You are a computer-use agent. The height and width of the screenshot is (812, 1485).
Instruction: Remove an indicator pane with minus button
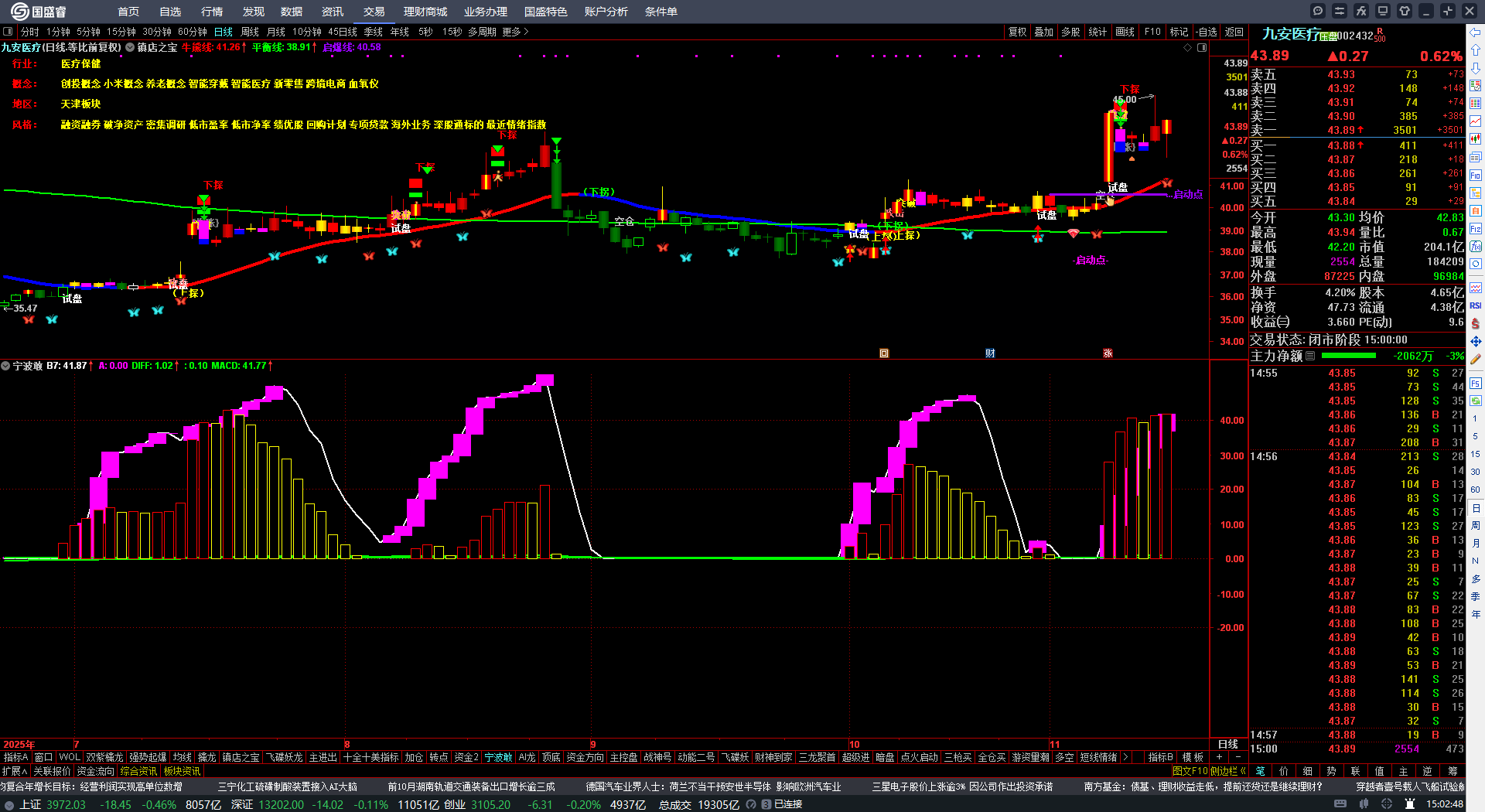coord(1238,757)
